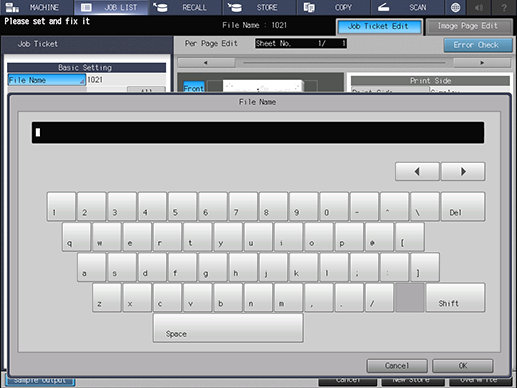Open the STORE tab
The image size is (517, 388).
pyautogui.click(x=259, y=7)
